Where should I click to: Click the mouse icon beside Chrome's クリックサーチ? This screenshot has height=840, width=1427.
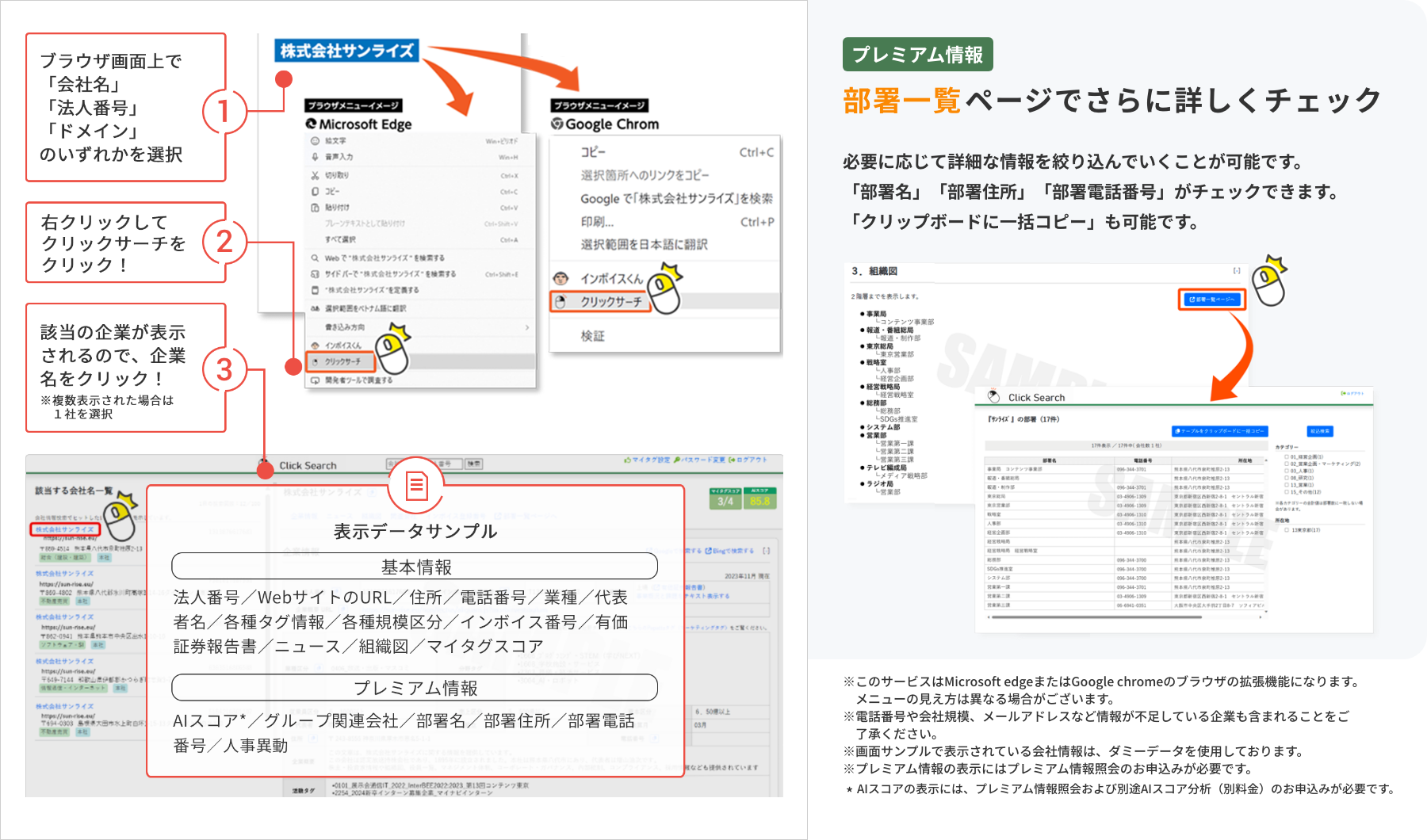(561, 302)
